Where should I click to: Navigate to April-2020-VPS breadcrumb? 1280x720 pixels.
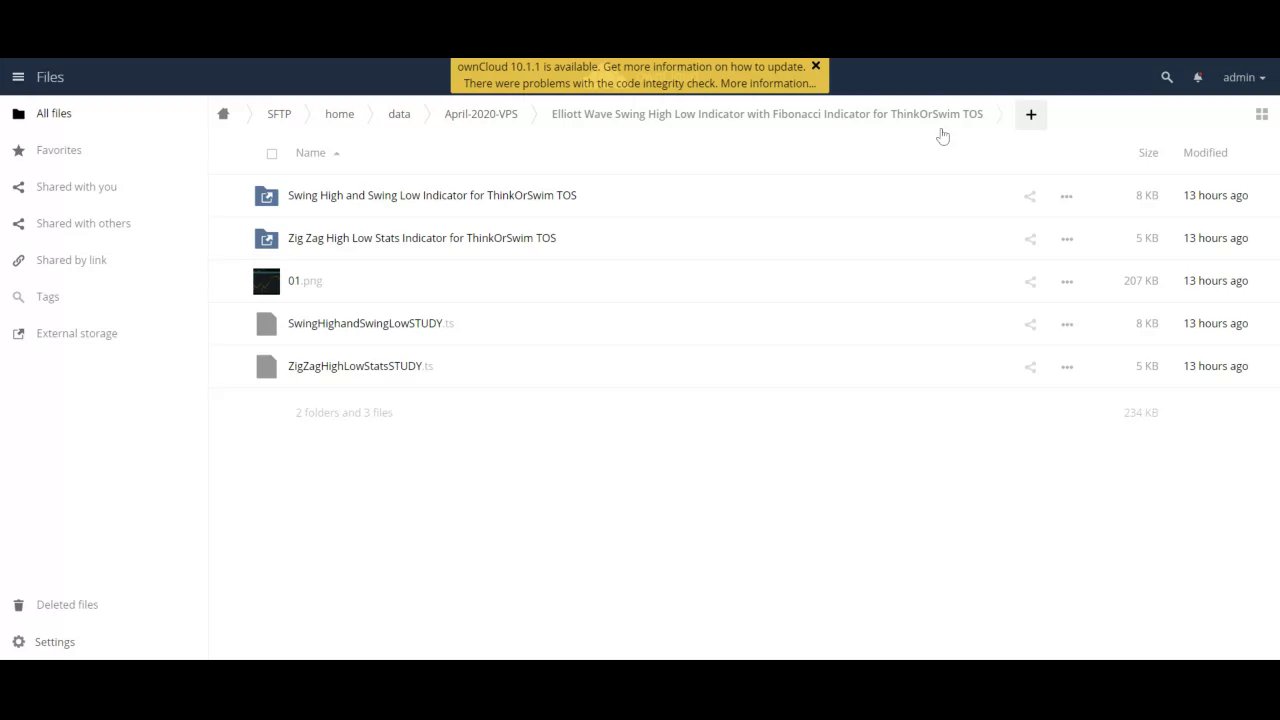[x=481, y=114]
